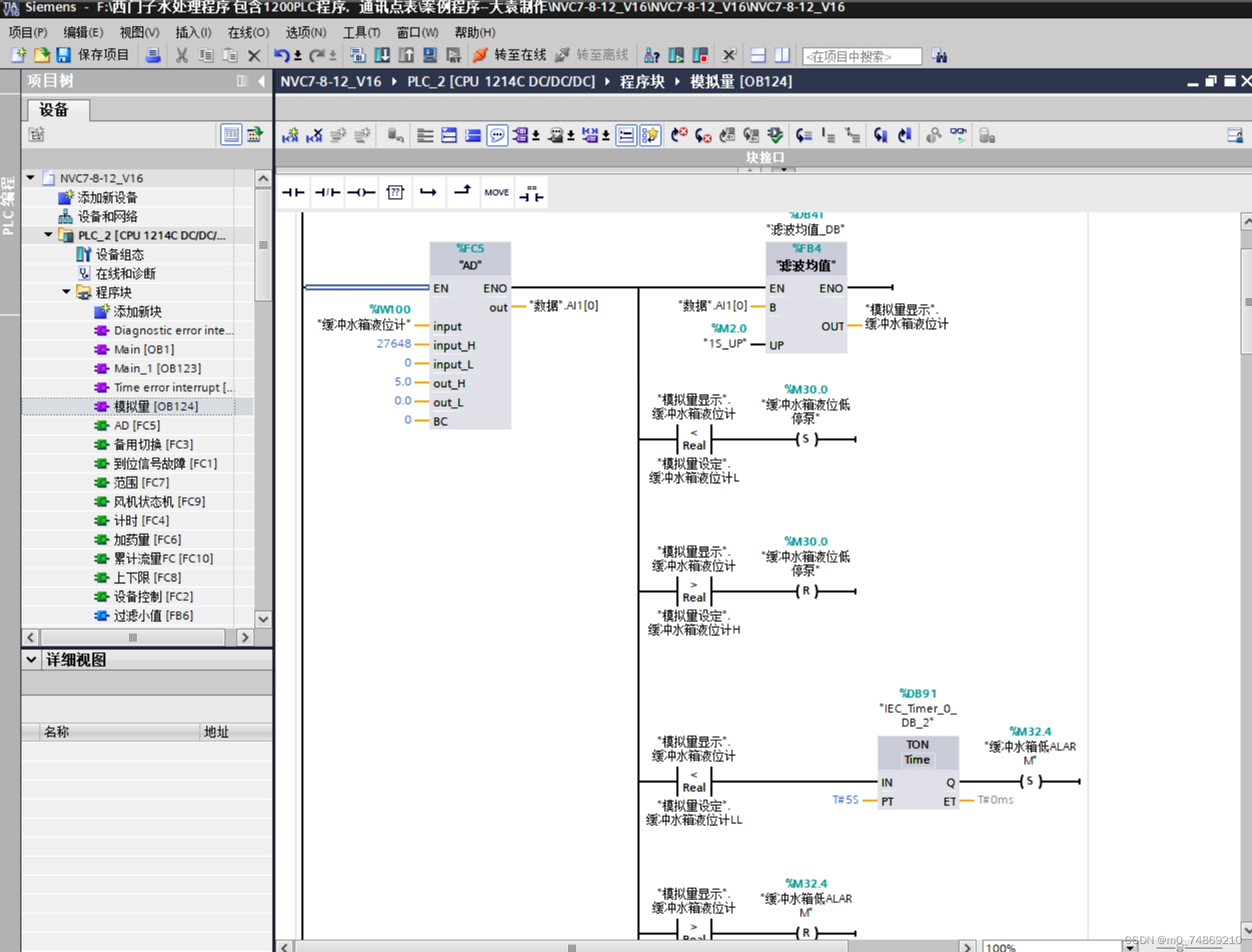Open the 视图(V) menu
The height and width of the screenshot is (952, 1252).
pos(139,33)
